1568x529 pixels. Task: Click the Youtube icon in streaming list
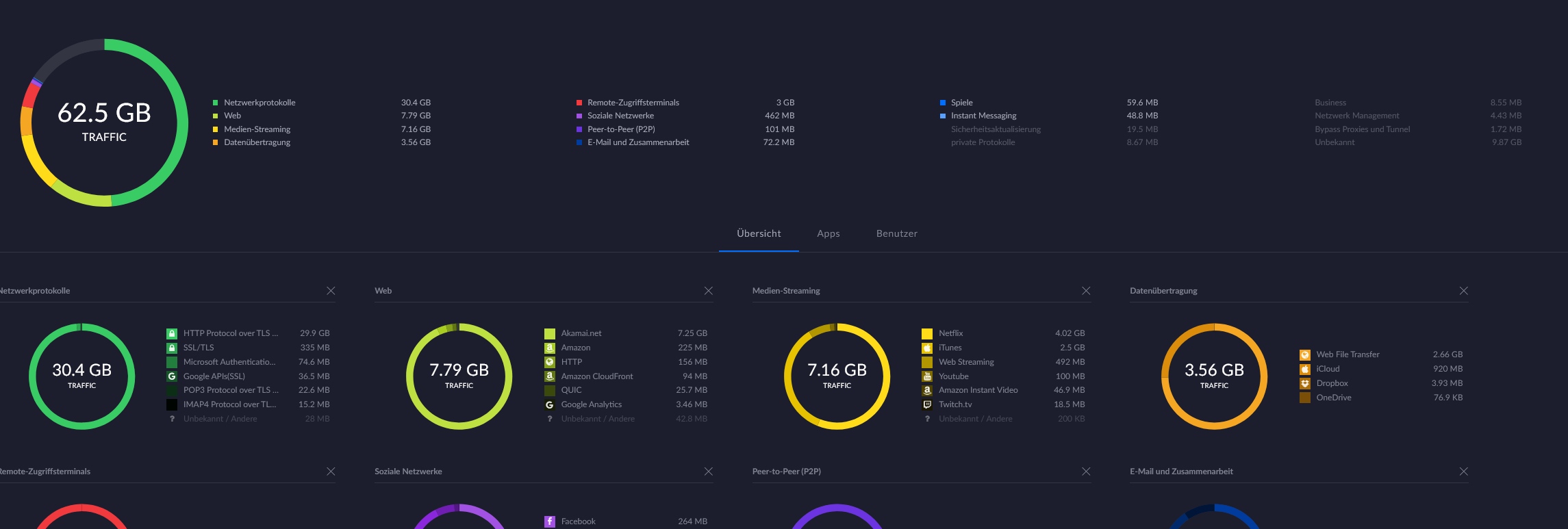[926, 376]
